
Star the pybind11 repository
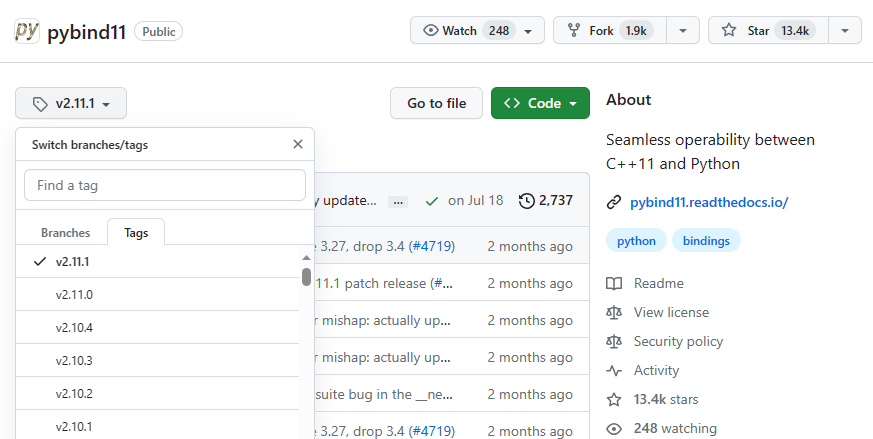point(768,31)
